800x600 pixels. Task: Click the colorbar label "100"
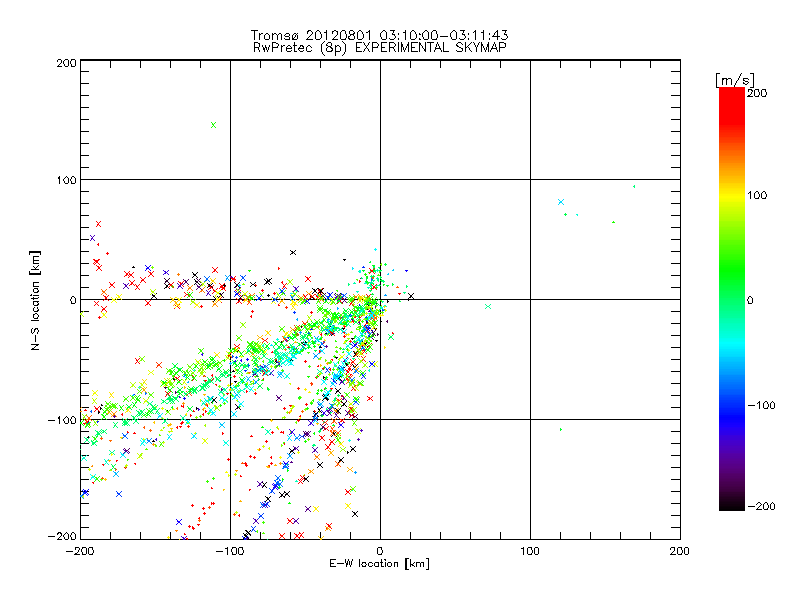coord(757,195)
